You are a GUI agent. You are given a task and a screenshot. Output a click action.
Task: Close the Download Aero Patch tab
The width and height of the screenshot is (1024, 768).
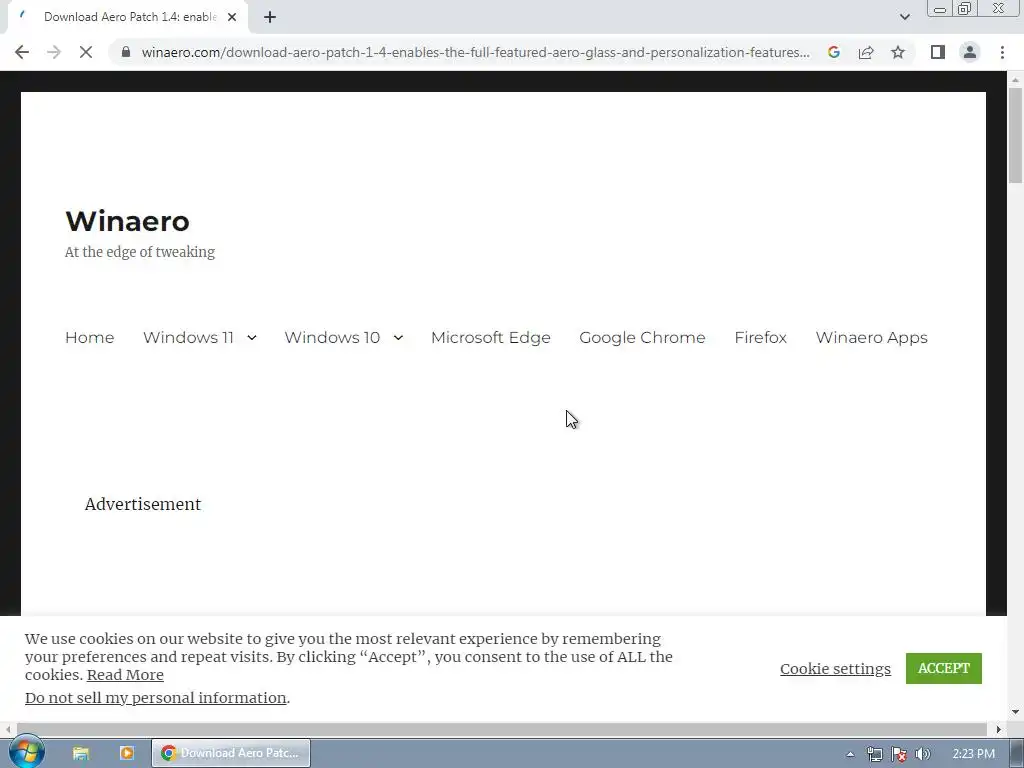pos(232,17)
